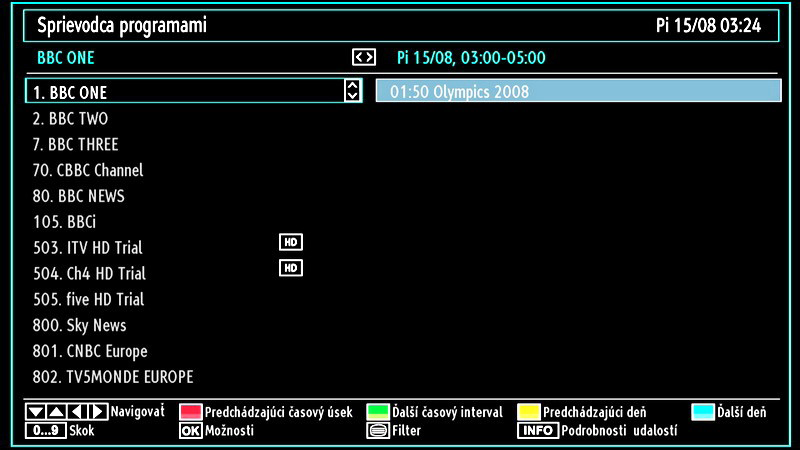Click the Filter teletext key icon
This screenshot has width=800, height=450.
point(378,431)
